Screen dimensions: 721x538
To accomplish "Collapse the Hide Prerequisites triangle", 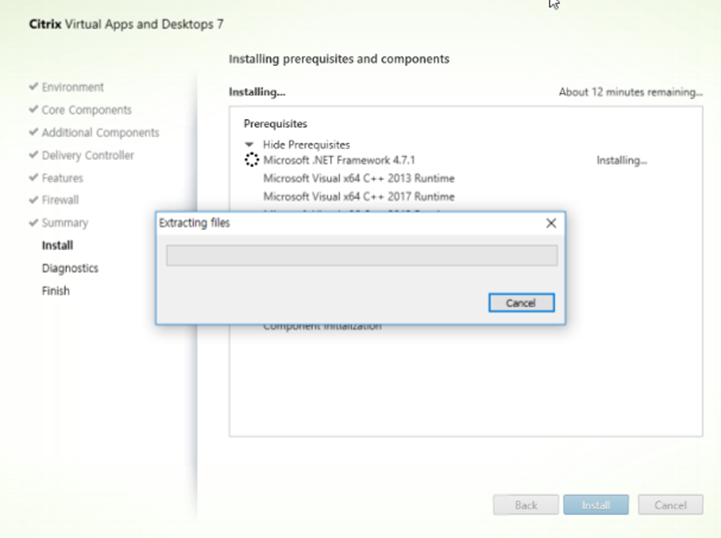I will (x=249, y=145).
